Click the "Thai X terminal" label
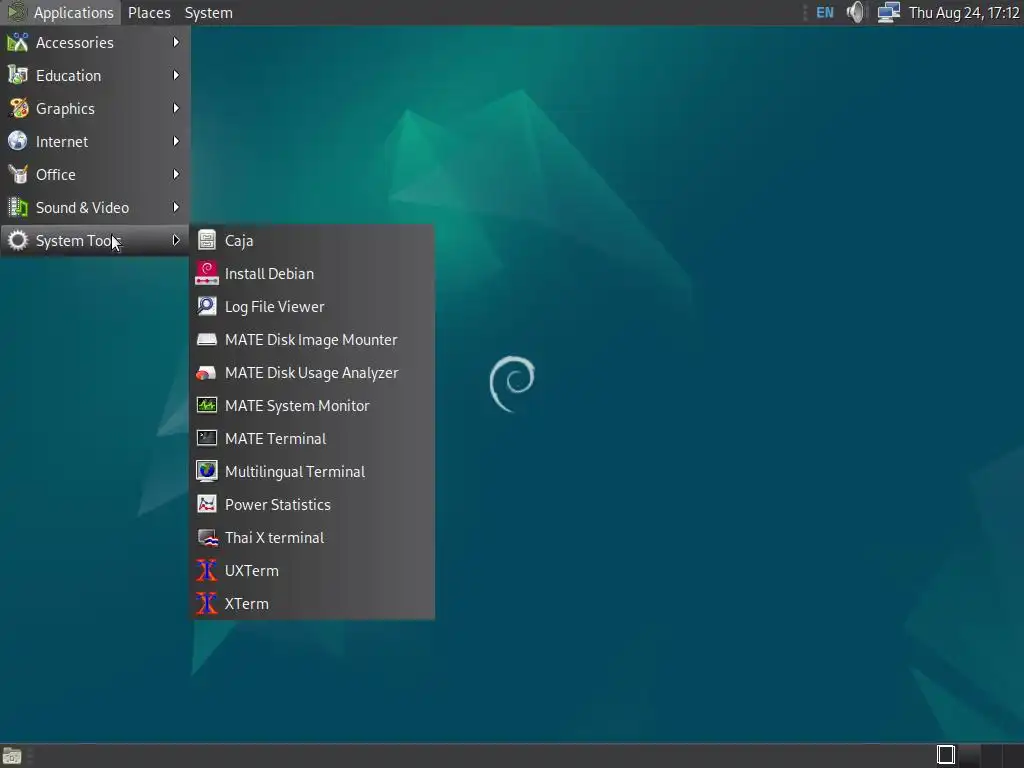The height and width of the screenshot is (768, 1024). (x=274, y=537)
